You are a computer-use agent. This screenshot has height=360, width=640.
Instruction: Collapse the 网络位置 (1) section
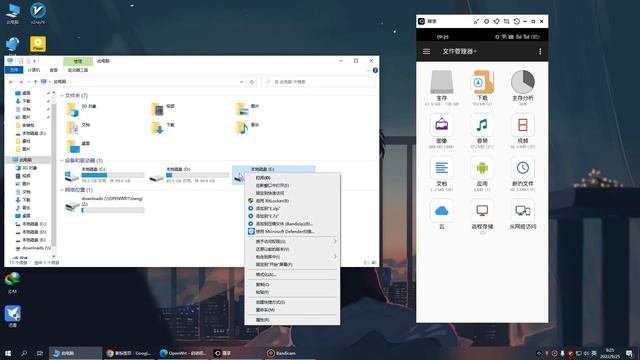tap(62, 190)
